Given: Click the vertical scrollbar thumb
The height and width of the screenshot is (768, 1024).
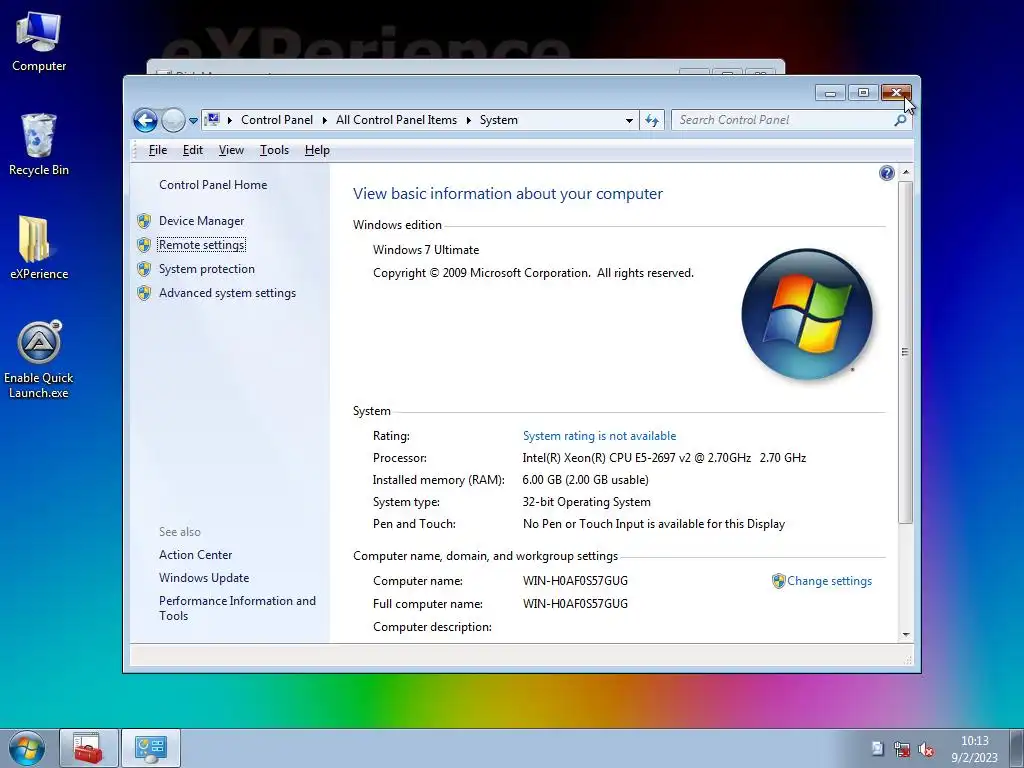Looking at the screenshot, I should (x=905, y=352).
